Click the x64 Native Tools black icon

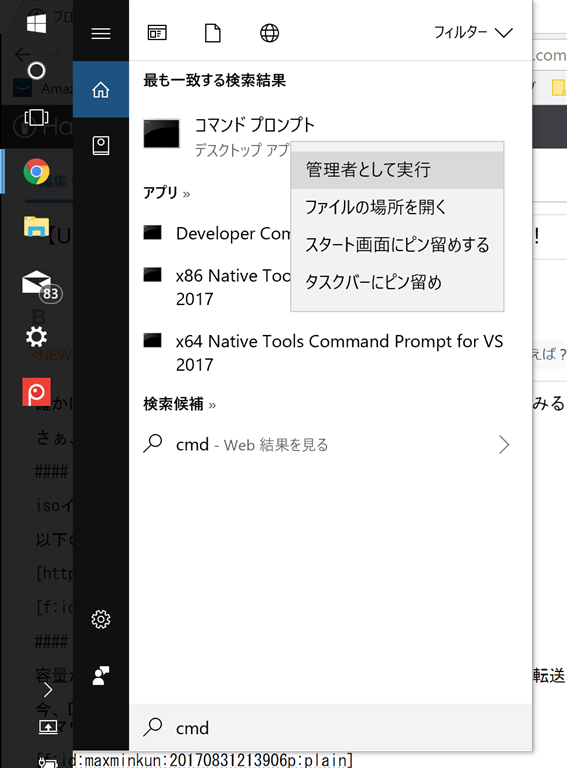[152, 340]
